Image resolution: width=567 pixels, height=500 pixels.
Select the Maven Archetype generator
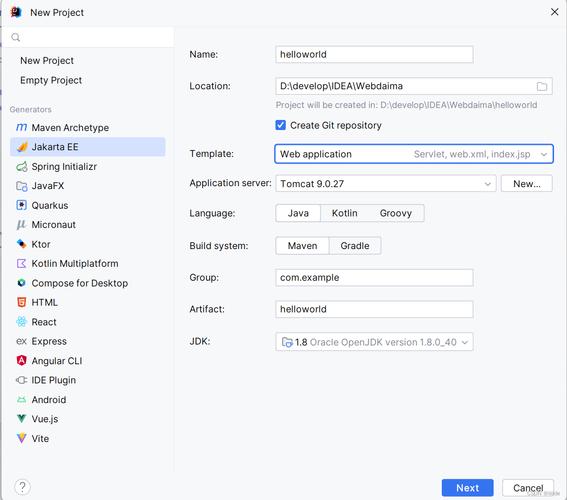point(88,127)
